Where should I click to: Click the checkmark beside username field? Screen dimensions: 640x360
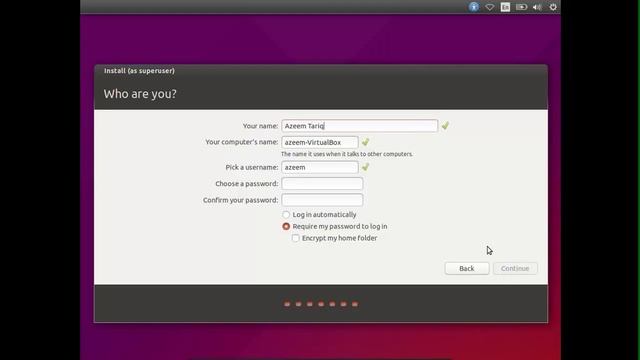366,167
